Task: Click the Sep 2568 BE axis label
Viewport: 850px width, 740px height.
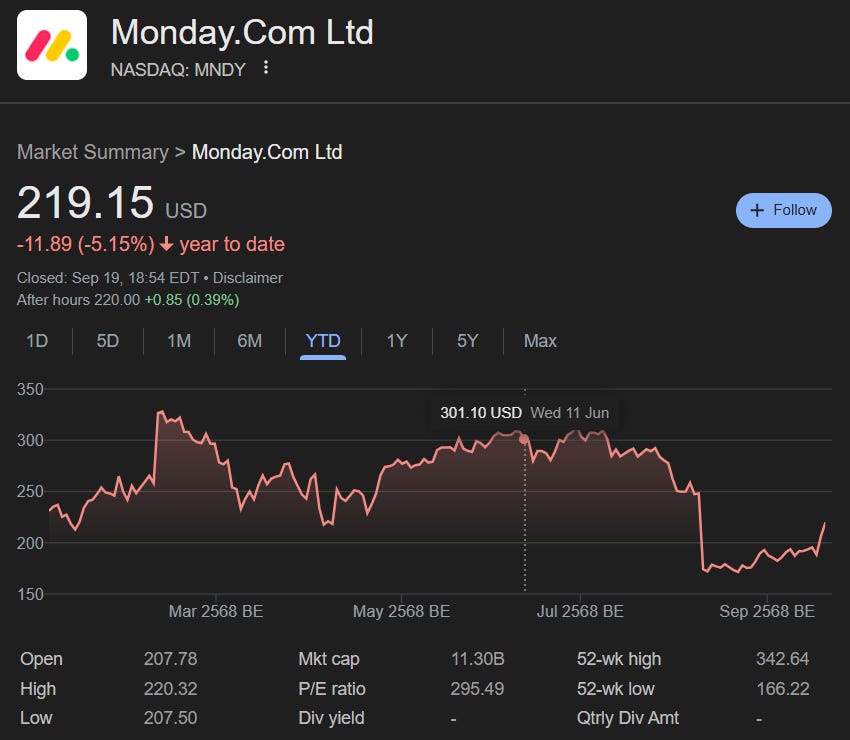Action: [x=767, y=612]
